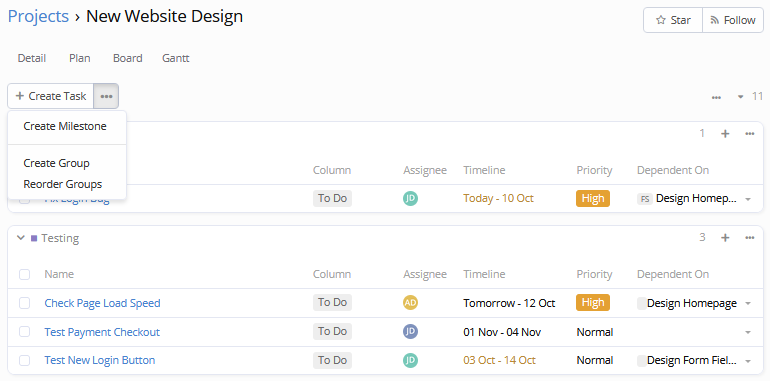Screen dimensions: 770x381
Task: Click the 03 Oct - 14 Oct timeline
Action: click(x=499, y=360)
